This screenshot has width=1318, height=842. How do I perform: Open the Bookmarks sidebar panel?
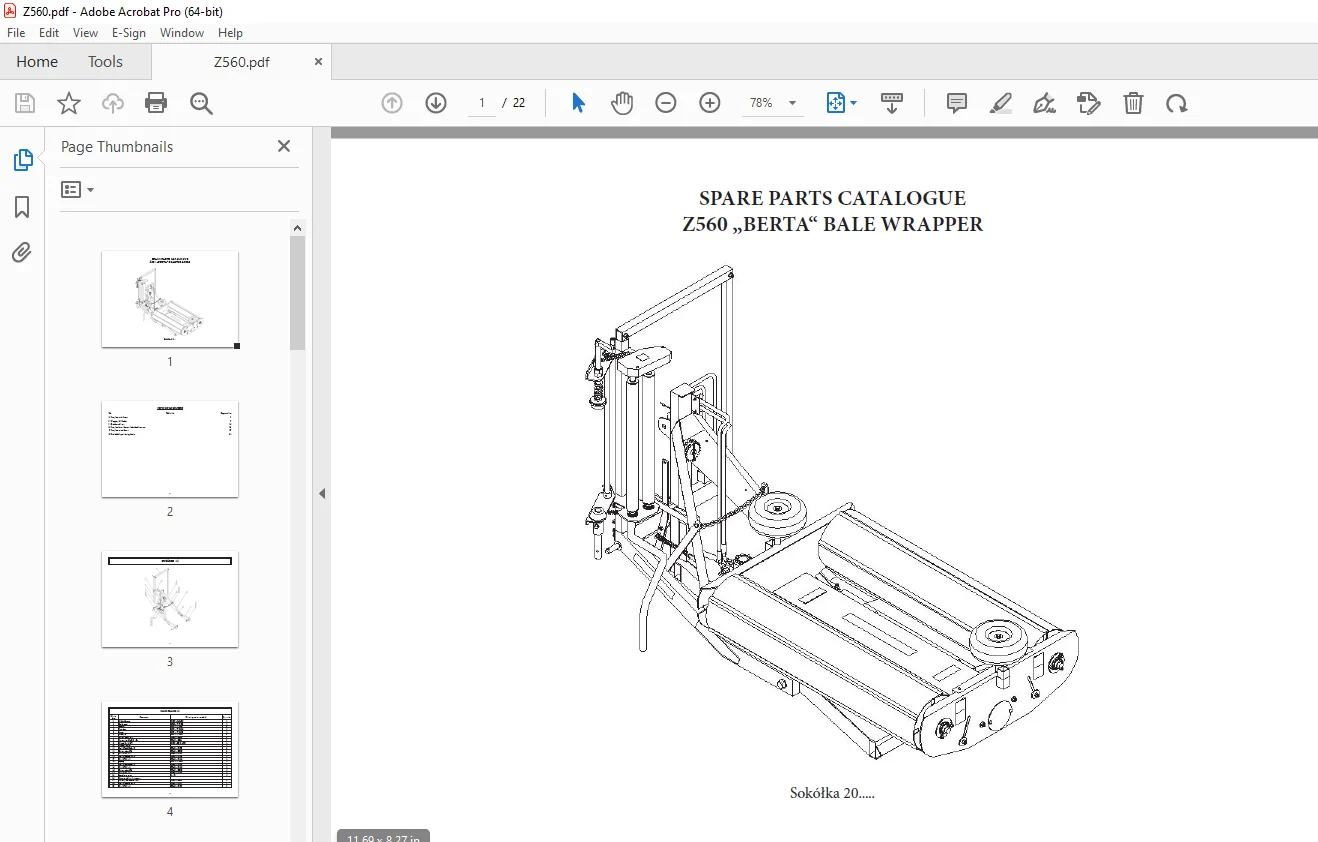(22, 207)
